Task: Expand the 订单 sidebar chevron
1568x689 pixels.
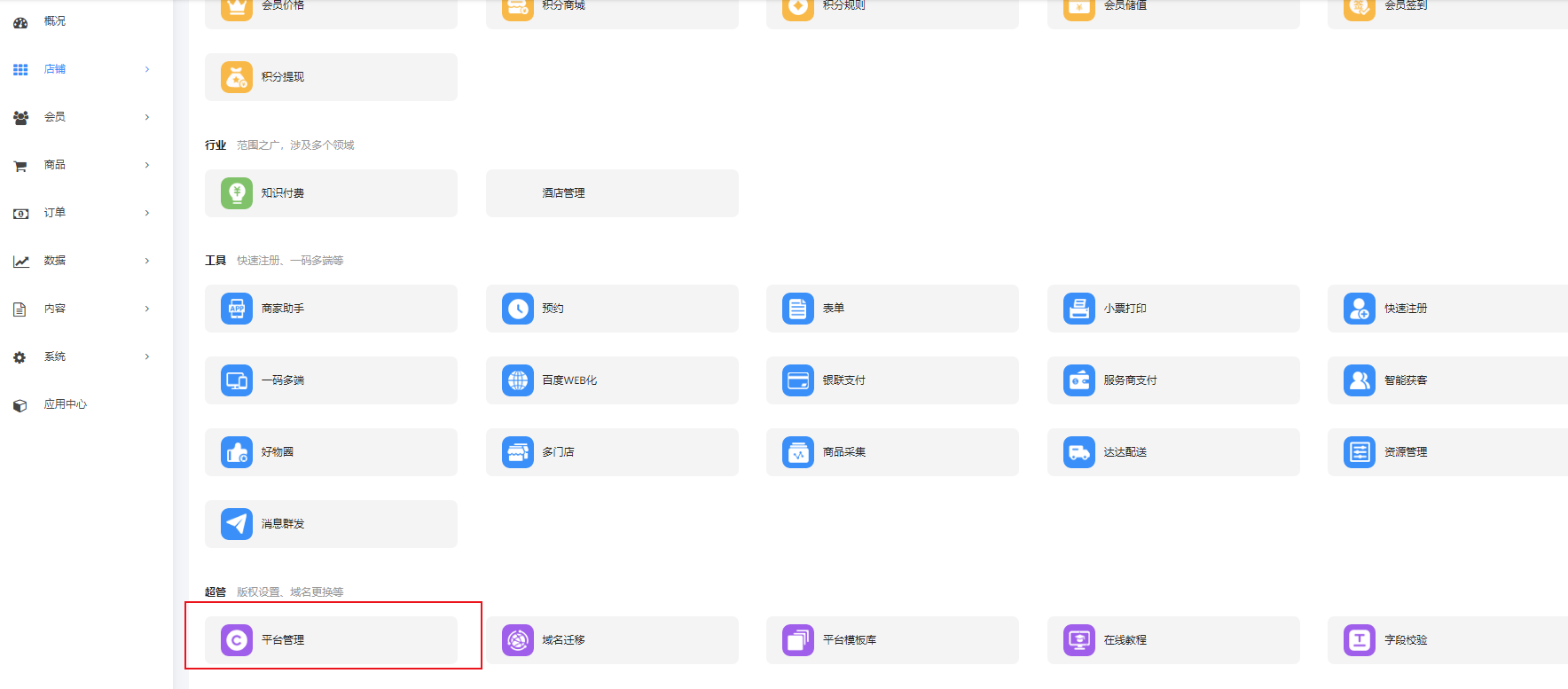Action: [x=147, y=213]
